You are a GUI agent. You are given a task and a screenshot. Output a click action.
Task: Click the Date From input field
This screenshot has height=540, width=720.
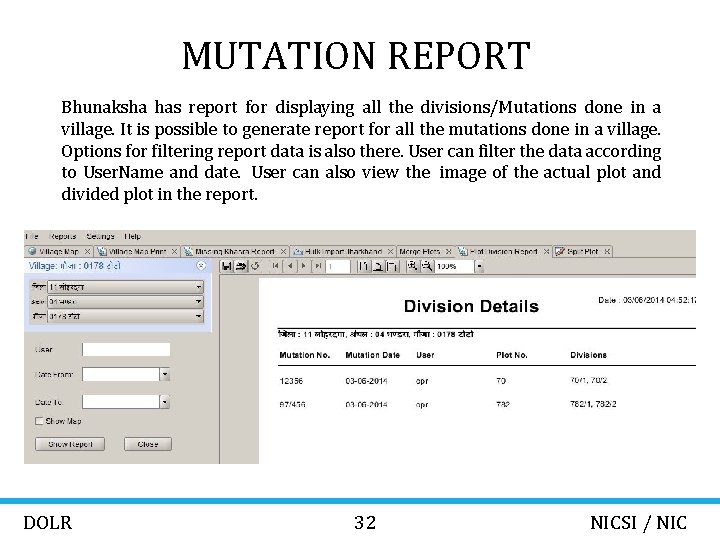click(x=121, y=375)
